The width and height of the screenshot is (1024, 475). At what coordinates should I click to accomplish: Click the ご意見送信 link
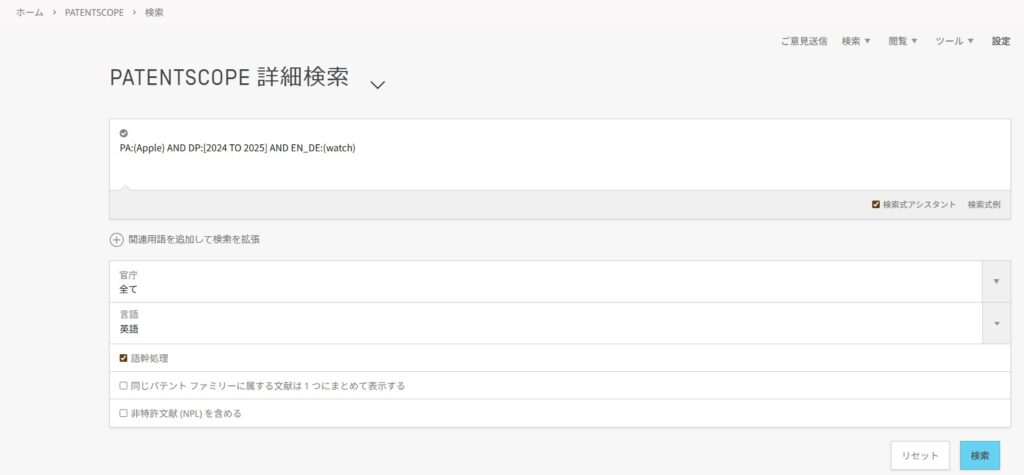tap(804, 41)
